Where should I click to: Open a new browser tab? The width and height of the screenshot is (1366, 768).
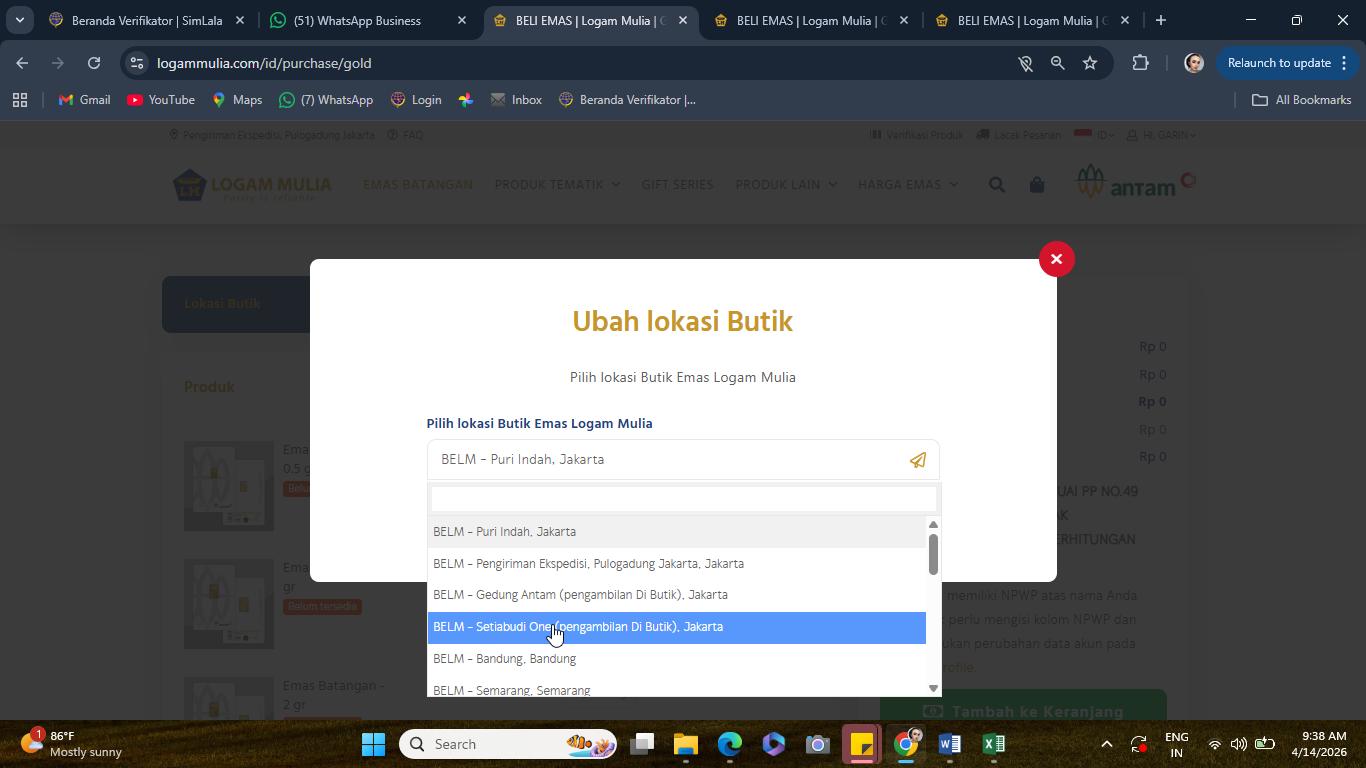tap(1160, 20)
